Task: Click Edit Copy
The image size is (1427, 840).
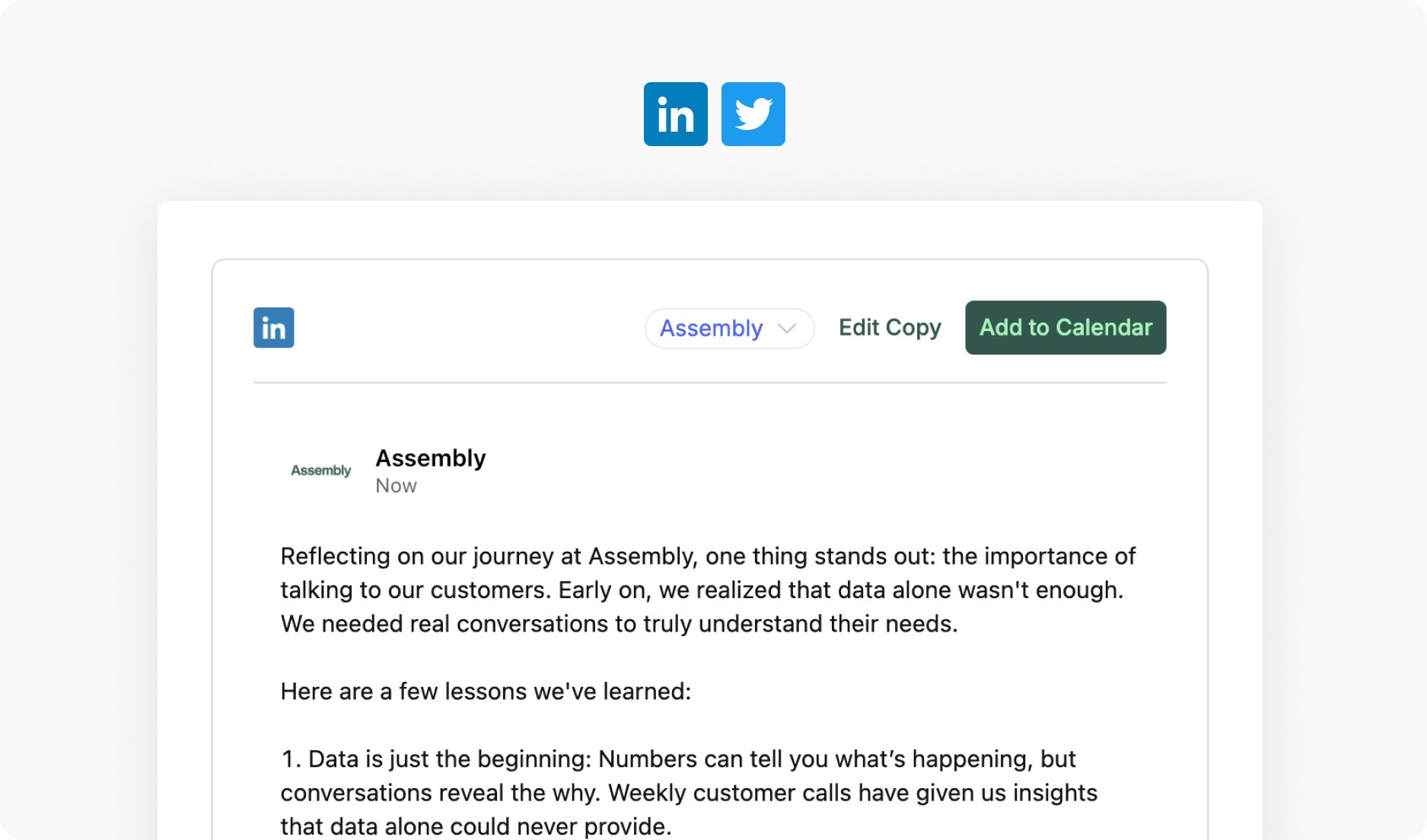Action: tap(890, 327)
